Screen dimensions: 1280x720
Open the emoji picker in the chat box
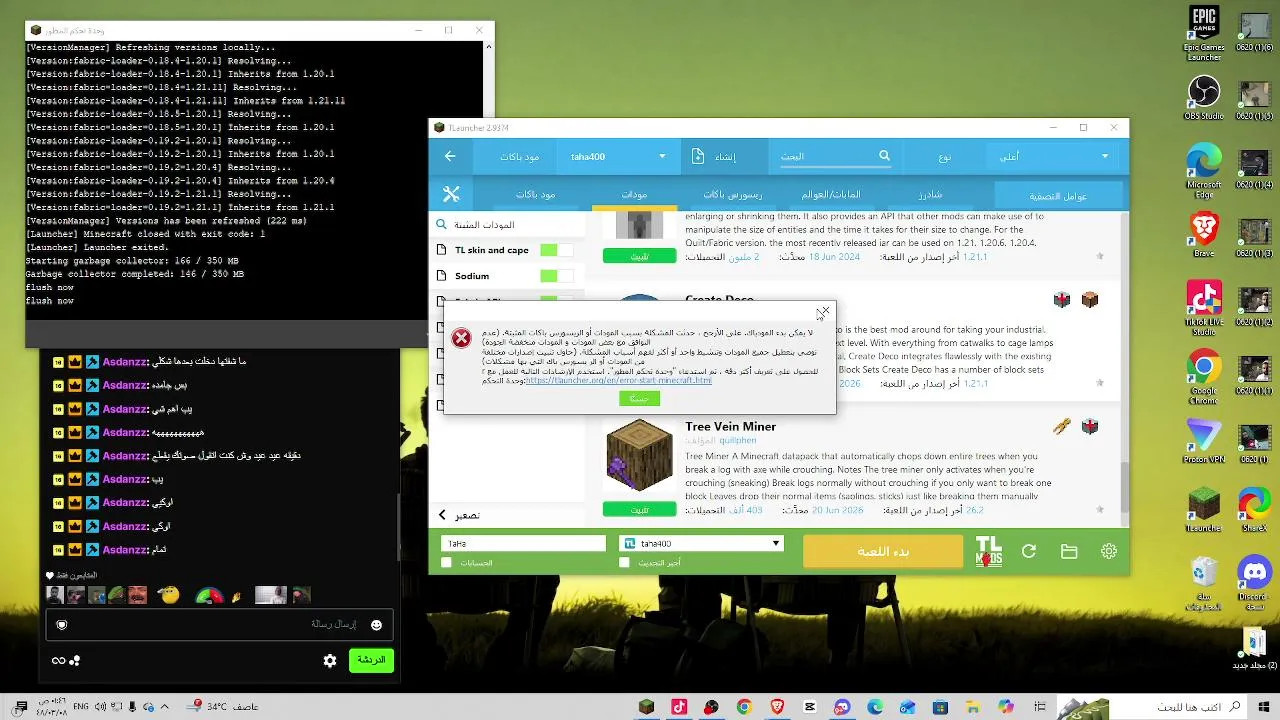376,625
